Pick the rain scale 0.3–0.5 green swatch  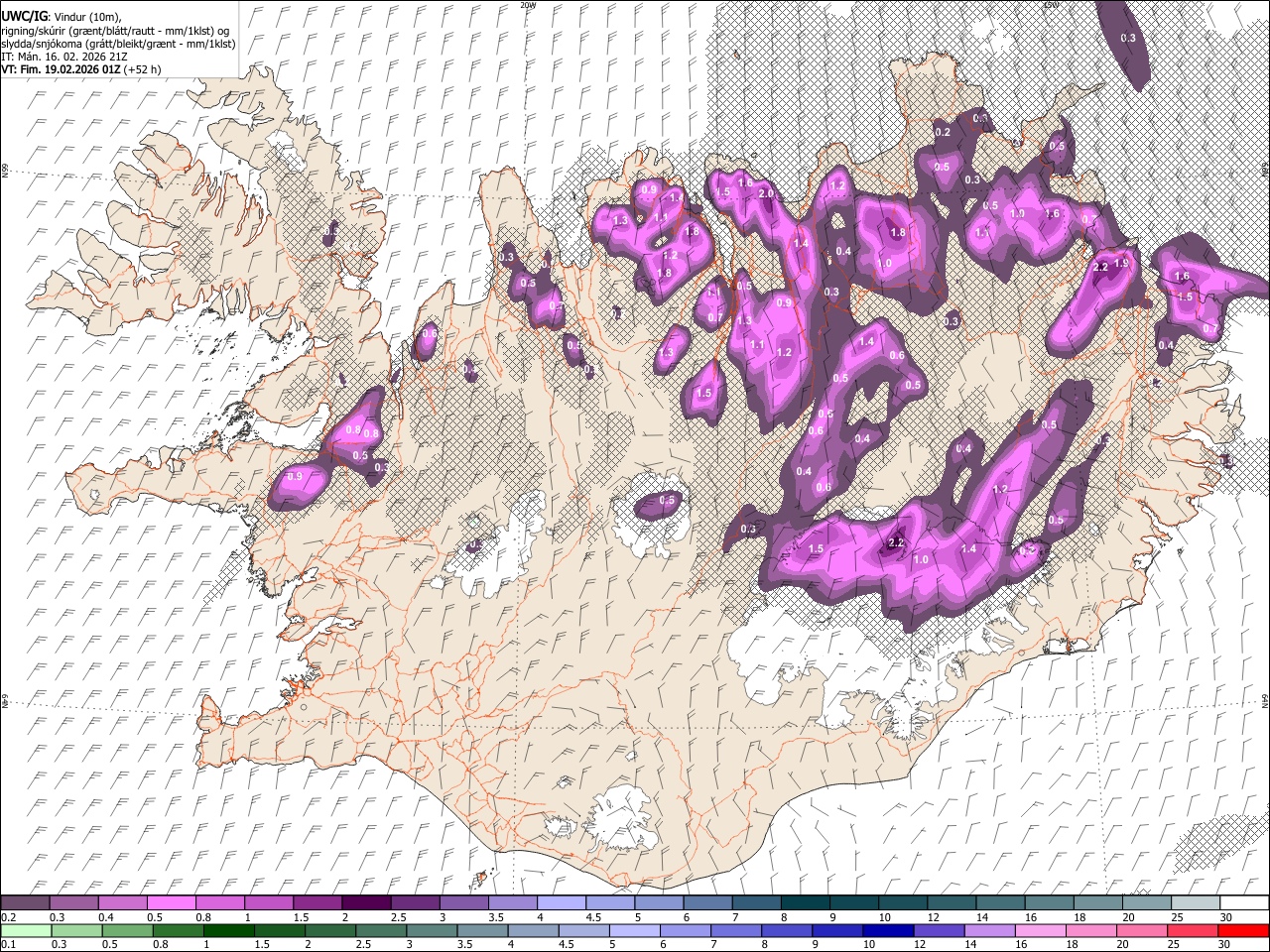coord(75,930)
